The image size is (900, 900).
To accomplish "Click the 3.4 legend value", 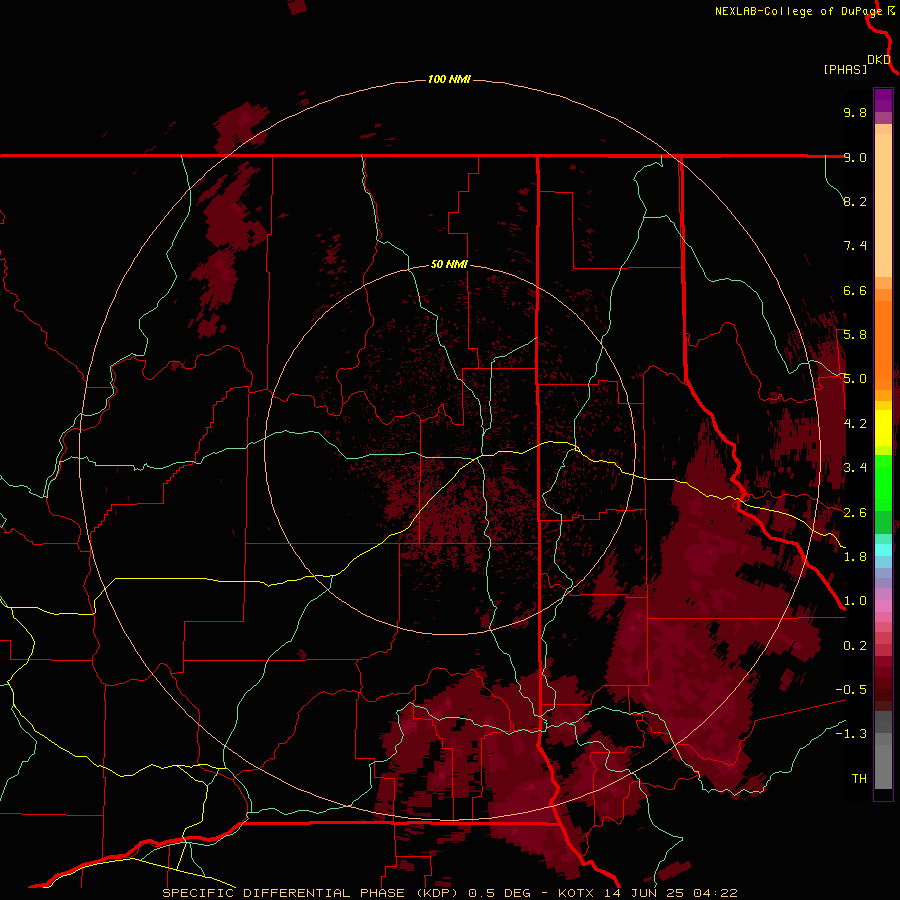I will (x=855, y=468).
